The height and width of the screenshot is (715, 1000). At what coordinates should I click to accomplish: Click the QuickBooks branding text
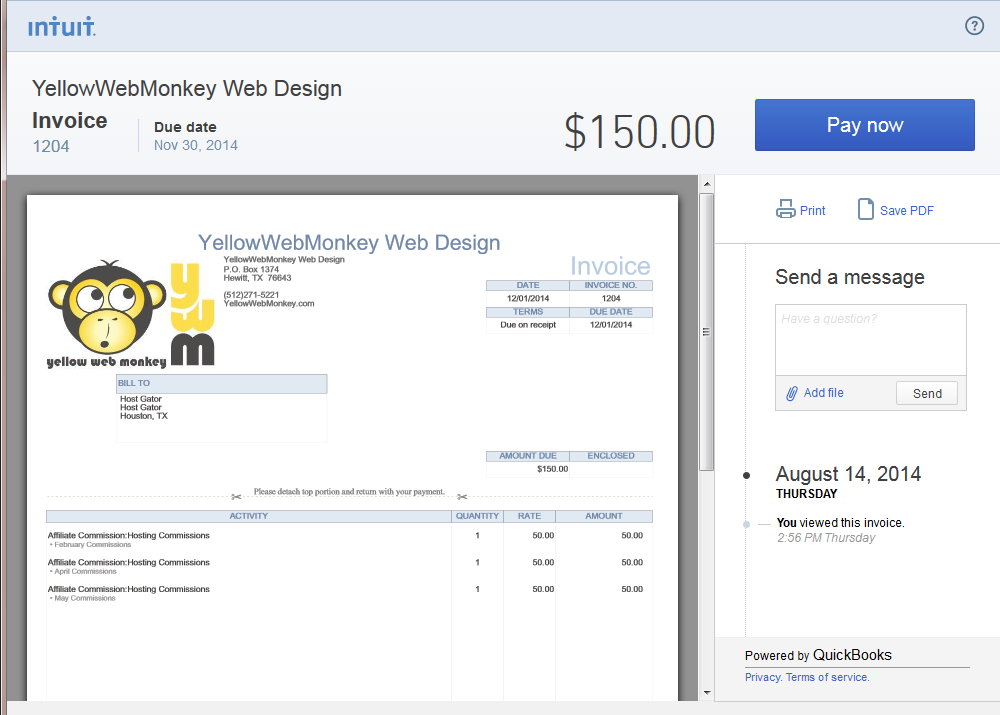852,655
